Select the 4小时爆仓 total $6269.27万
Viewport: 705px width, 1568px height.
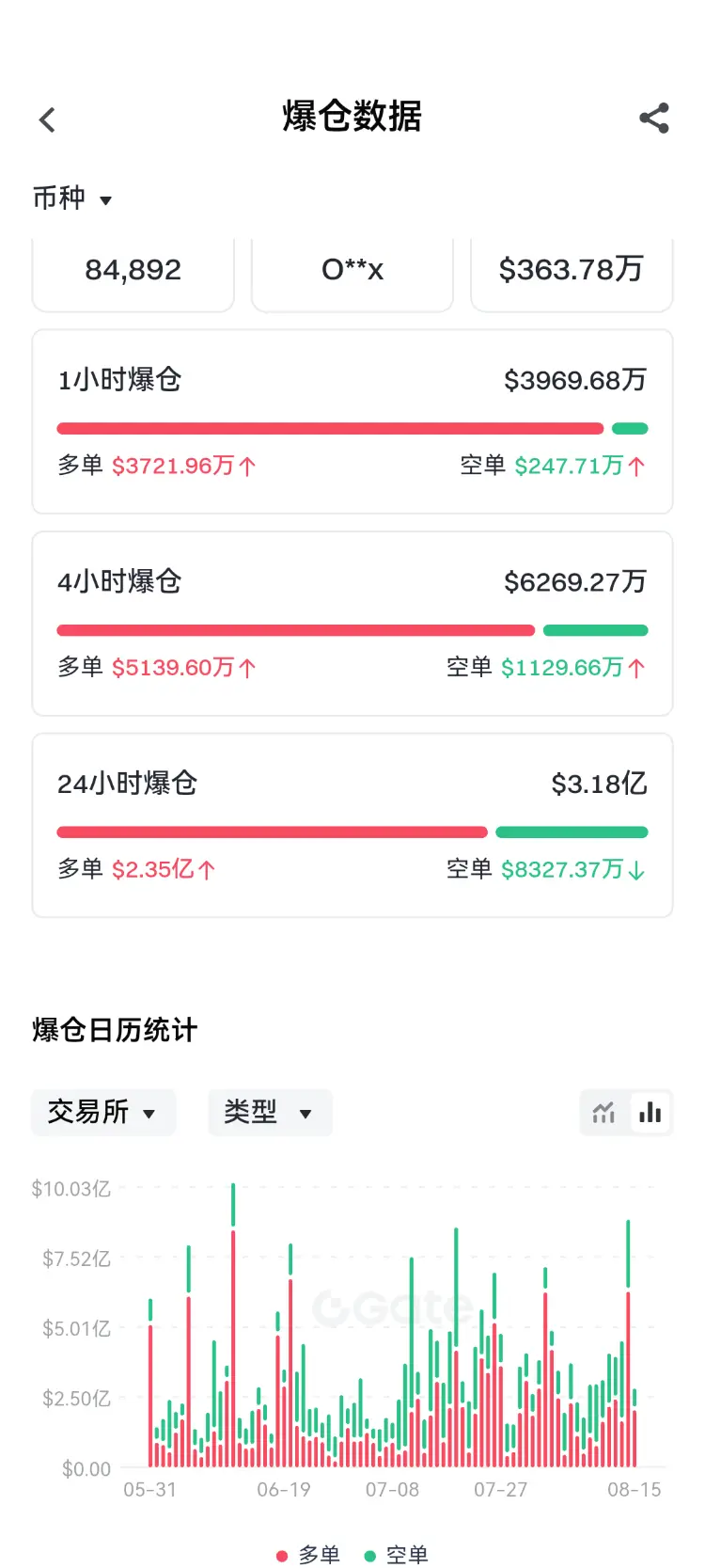575,582
